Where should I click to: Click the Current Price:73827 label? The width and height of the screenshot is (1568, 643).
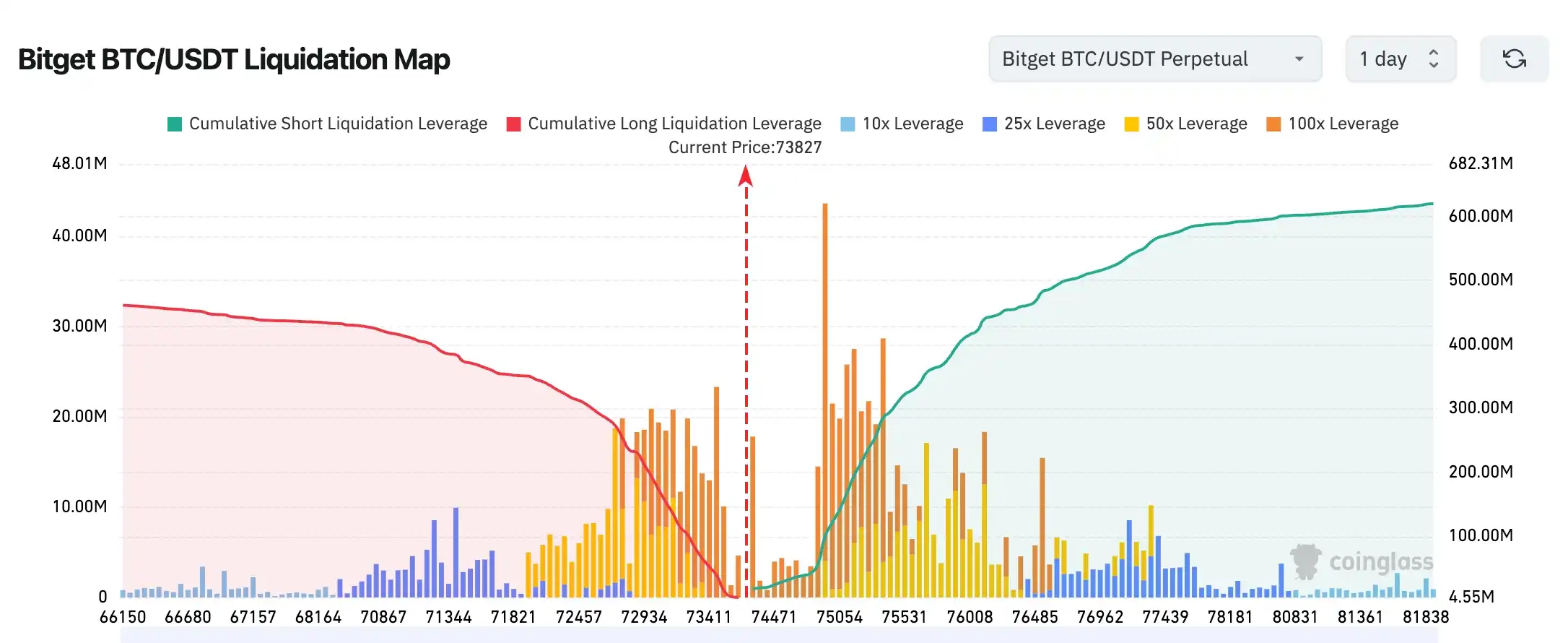click(745, 147)
